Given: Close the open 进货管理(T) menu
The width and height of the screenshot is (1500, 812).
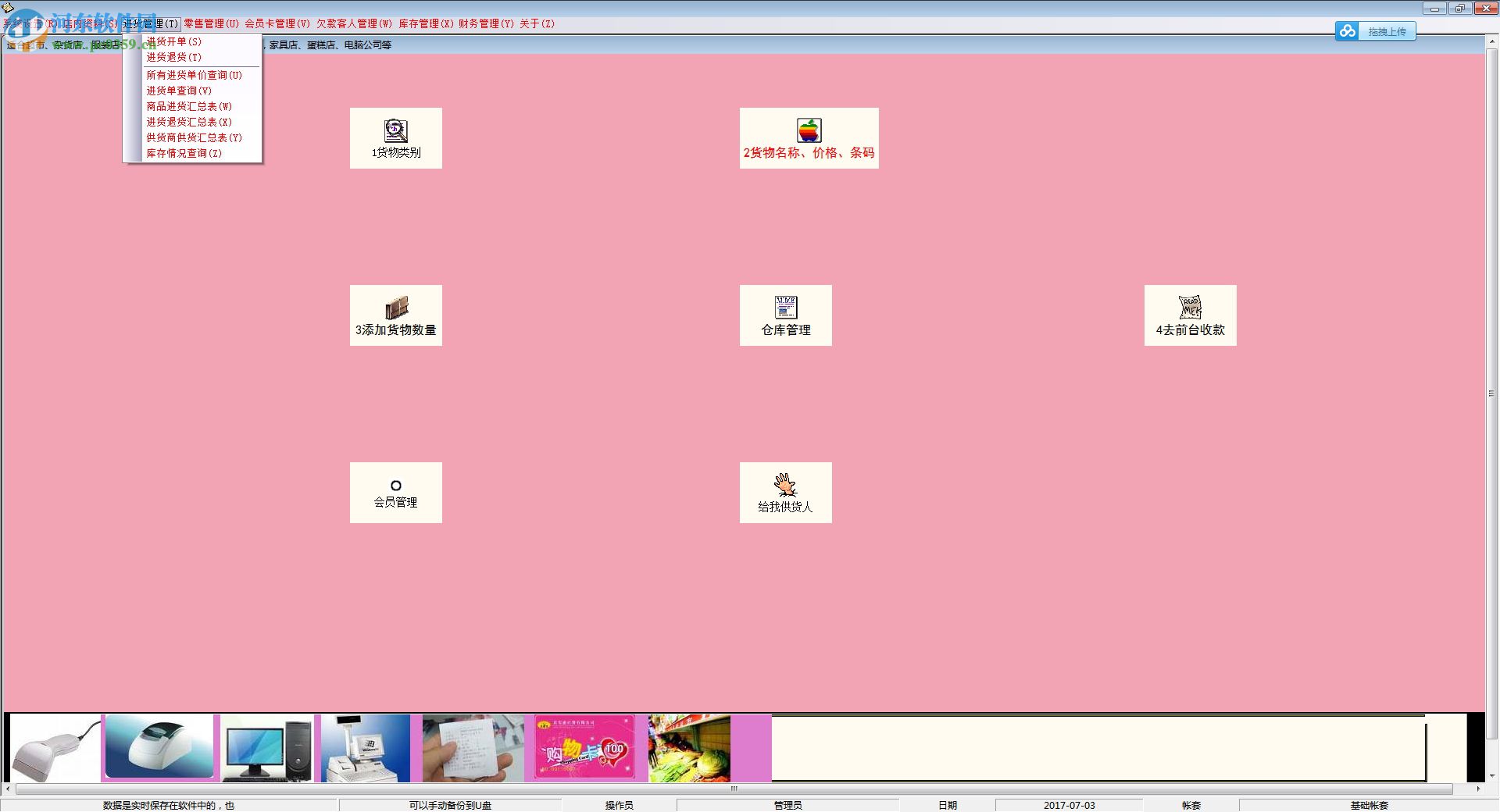Looking at the screenshot, I should tap(151, 23).
